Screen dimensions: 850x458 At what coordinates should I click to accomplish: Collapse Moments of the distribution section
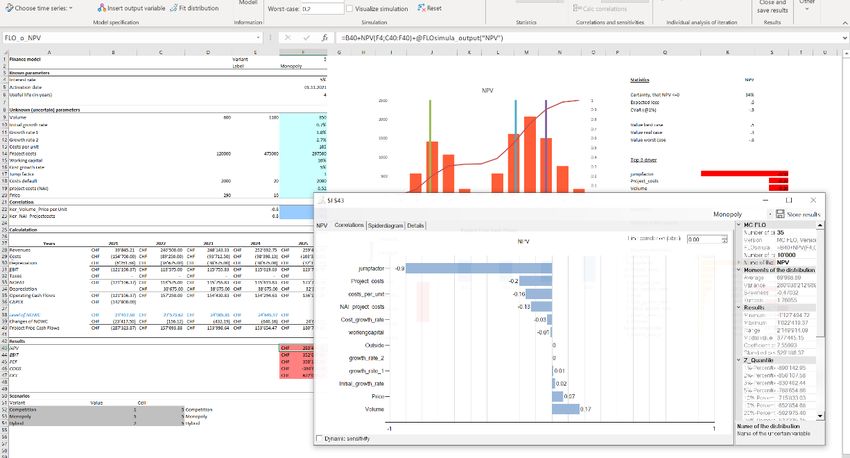(x=739, y=270)
